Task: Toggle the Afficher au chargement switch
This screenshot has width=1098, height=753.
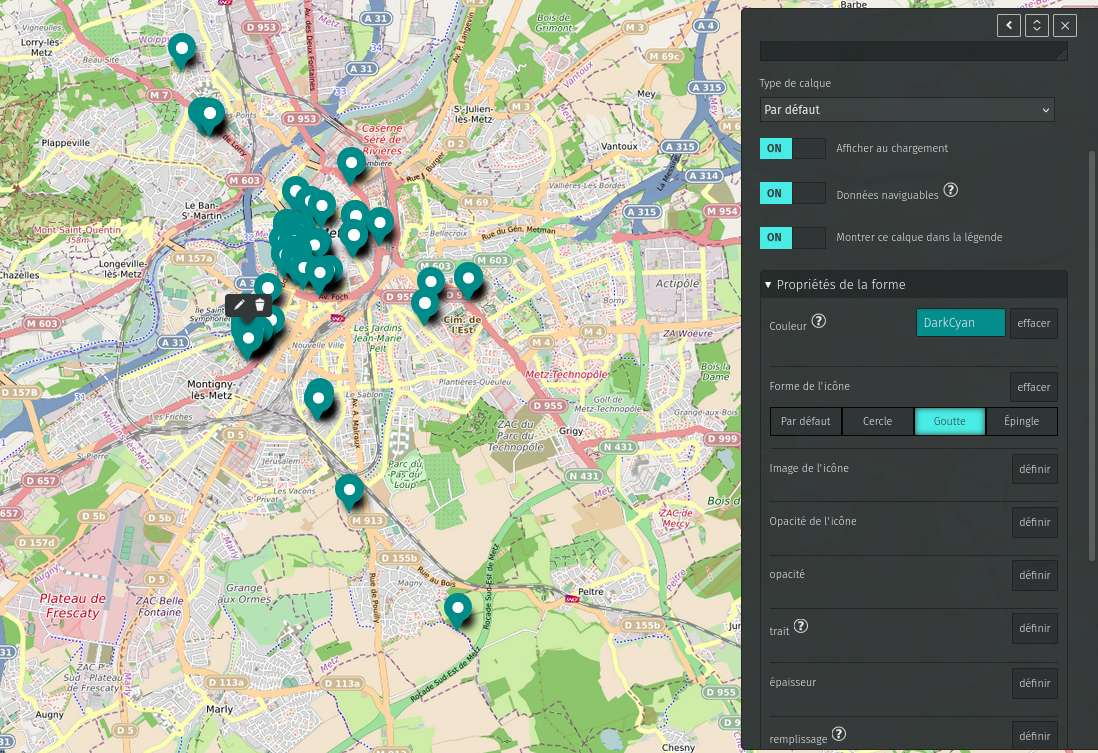Action: point(792,149)
